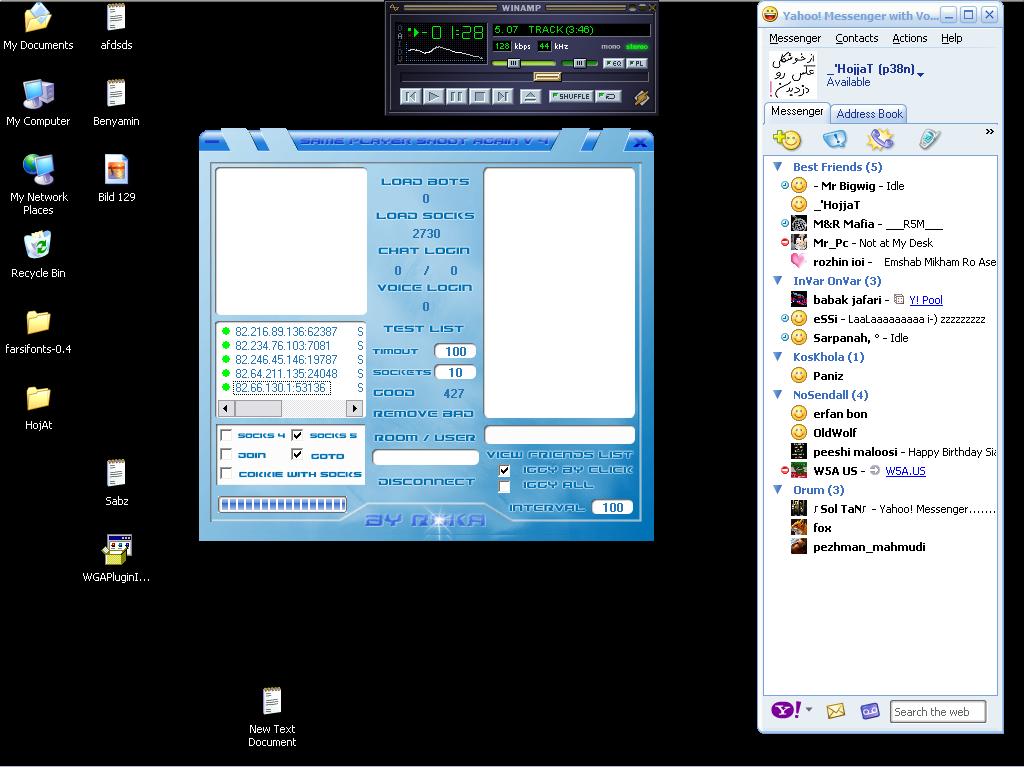The image size is (1024, 768).
Task: Enable COKKIE WITH SOCKS checkbox
Action: click(x=226, y=473)
